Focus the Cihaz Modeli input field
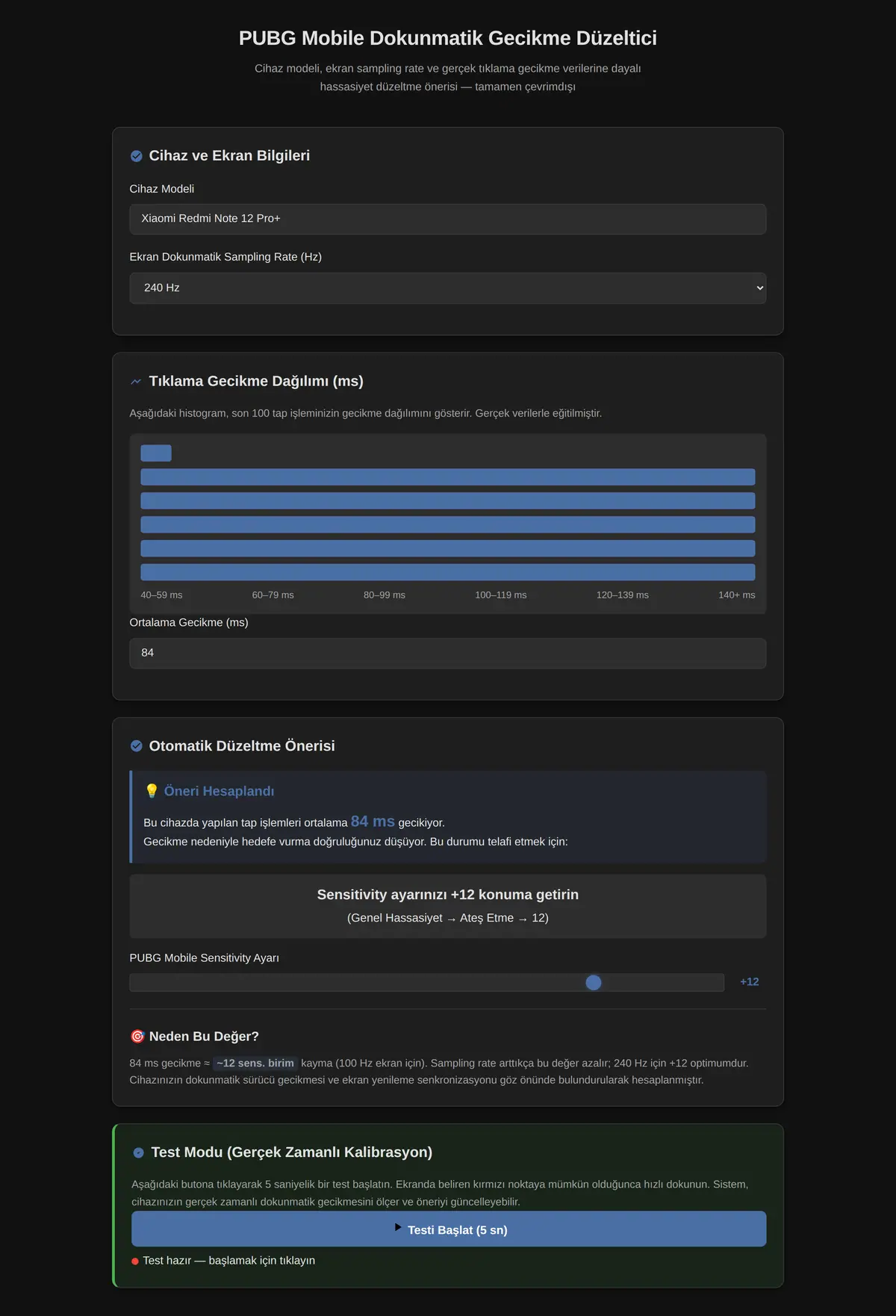Screen dimensions: 896x1316 tap(448, 219)
